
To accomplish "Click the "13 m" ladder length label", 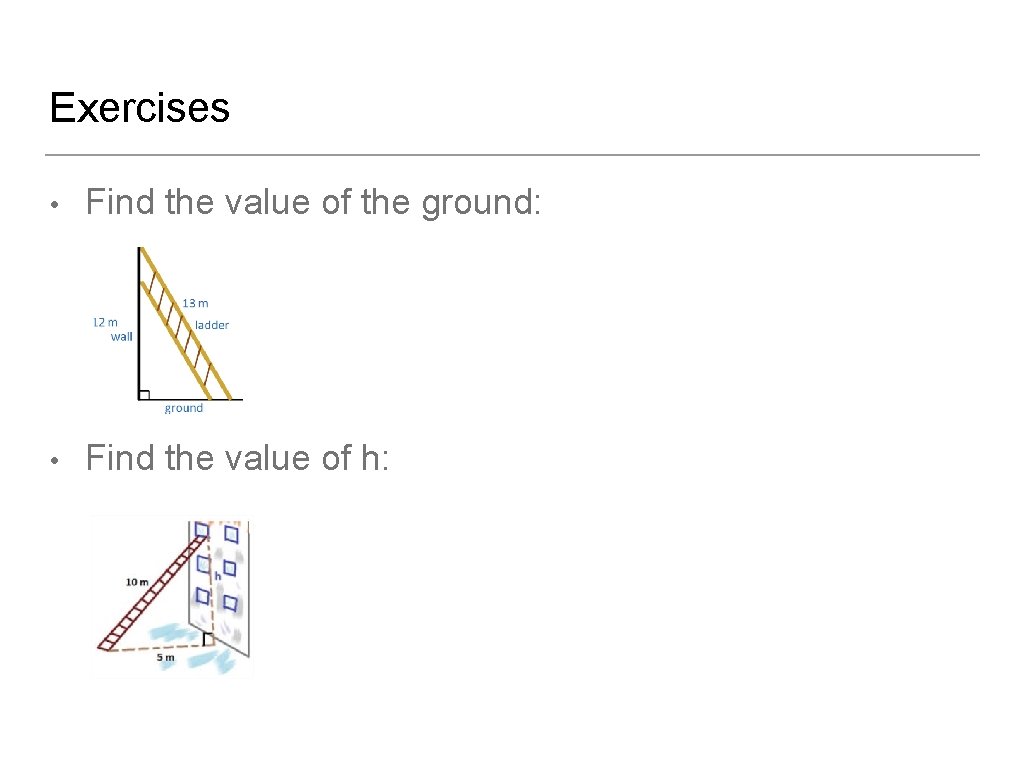I will [196, 303].
